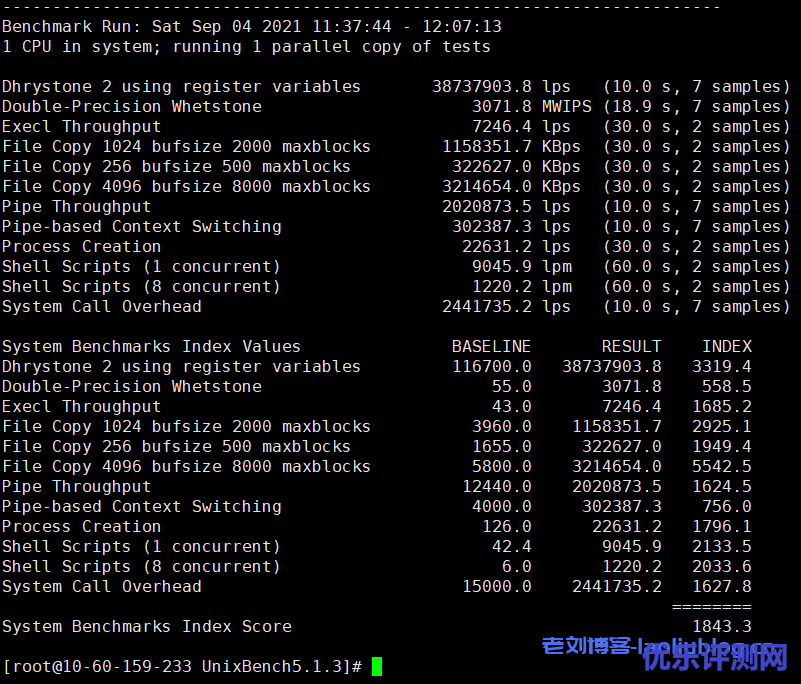801x684 pixels.
Task: Click the Dhrystone index value 3319.4
Action: pyautogui.click(x=721, y=366)
